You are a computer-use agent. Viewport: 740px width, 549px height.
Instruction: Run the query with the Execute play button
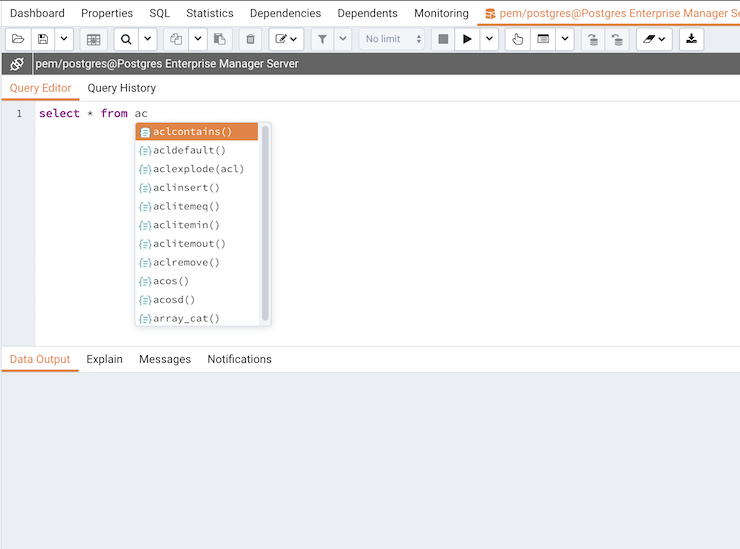pyautogui.click(x=467, y=39)
